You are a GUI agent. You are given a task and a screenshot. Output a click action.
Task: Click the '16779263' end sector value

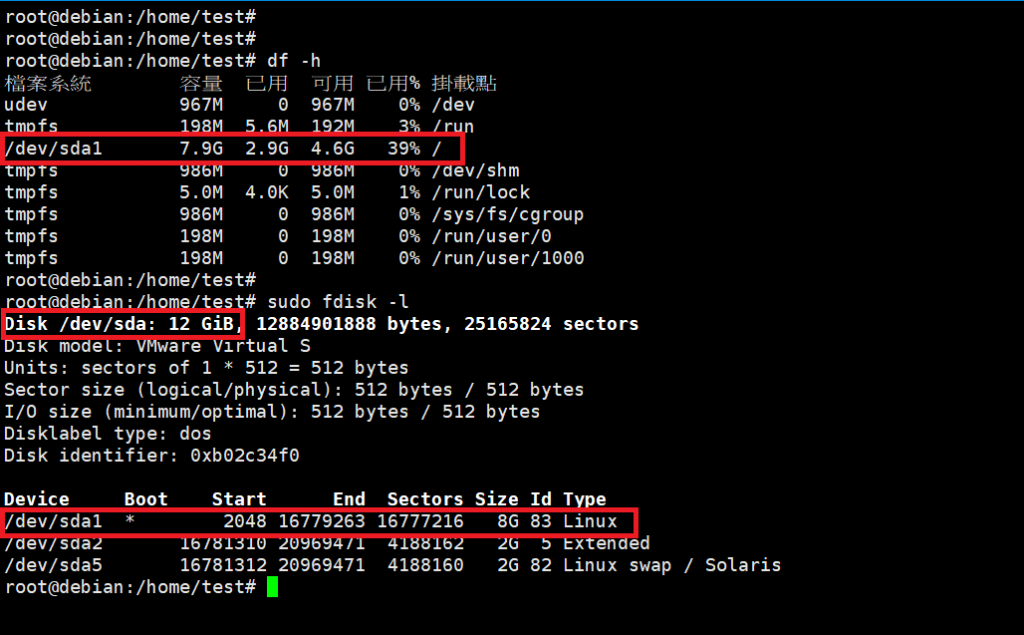(x=321, y=521)
